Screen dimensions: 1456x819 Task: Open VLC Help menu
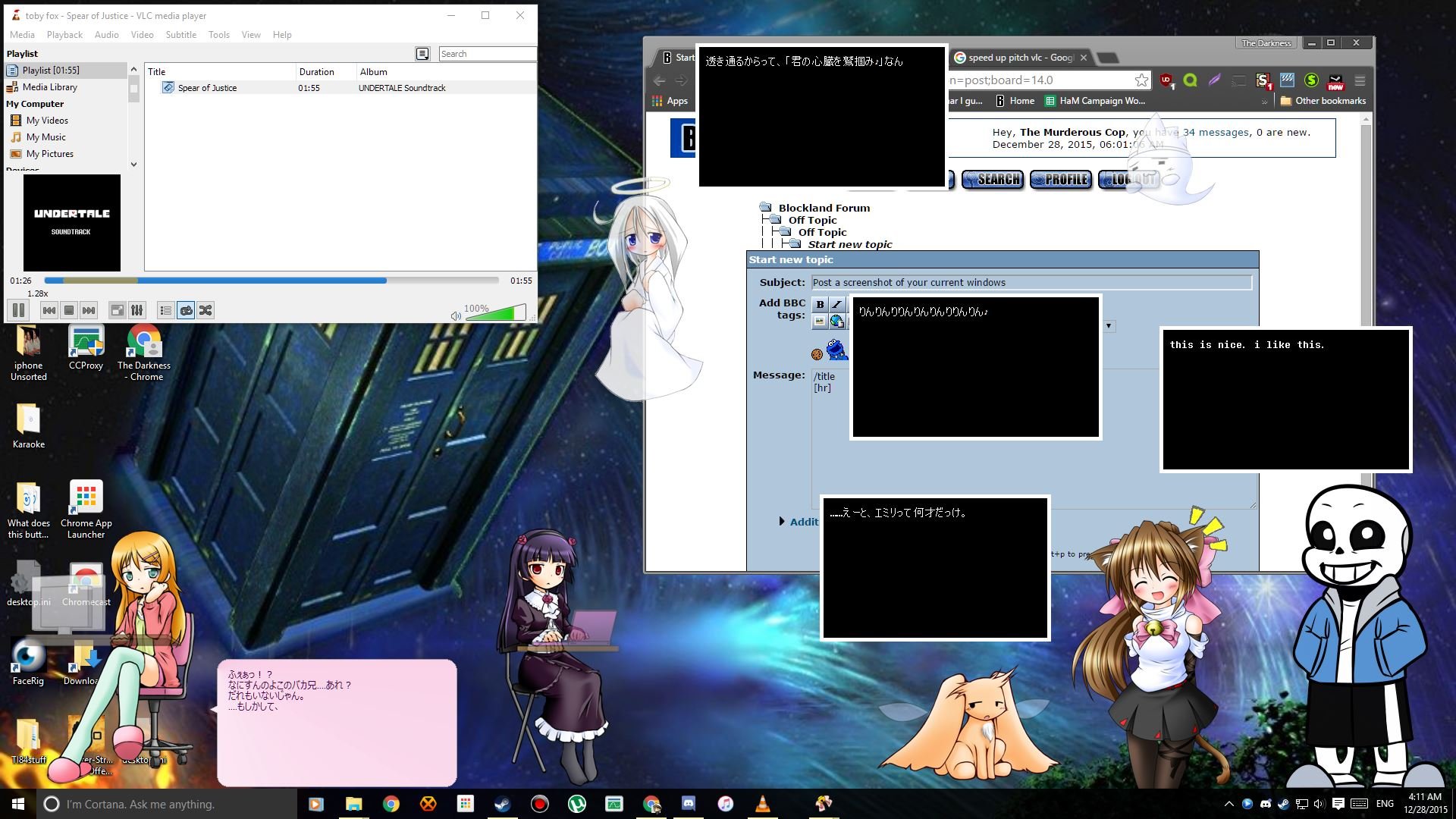282,35
